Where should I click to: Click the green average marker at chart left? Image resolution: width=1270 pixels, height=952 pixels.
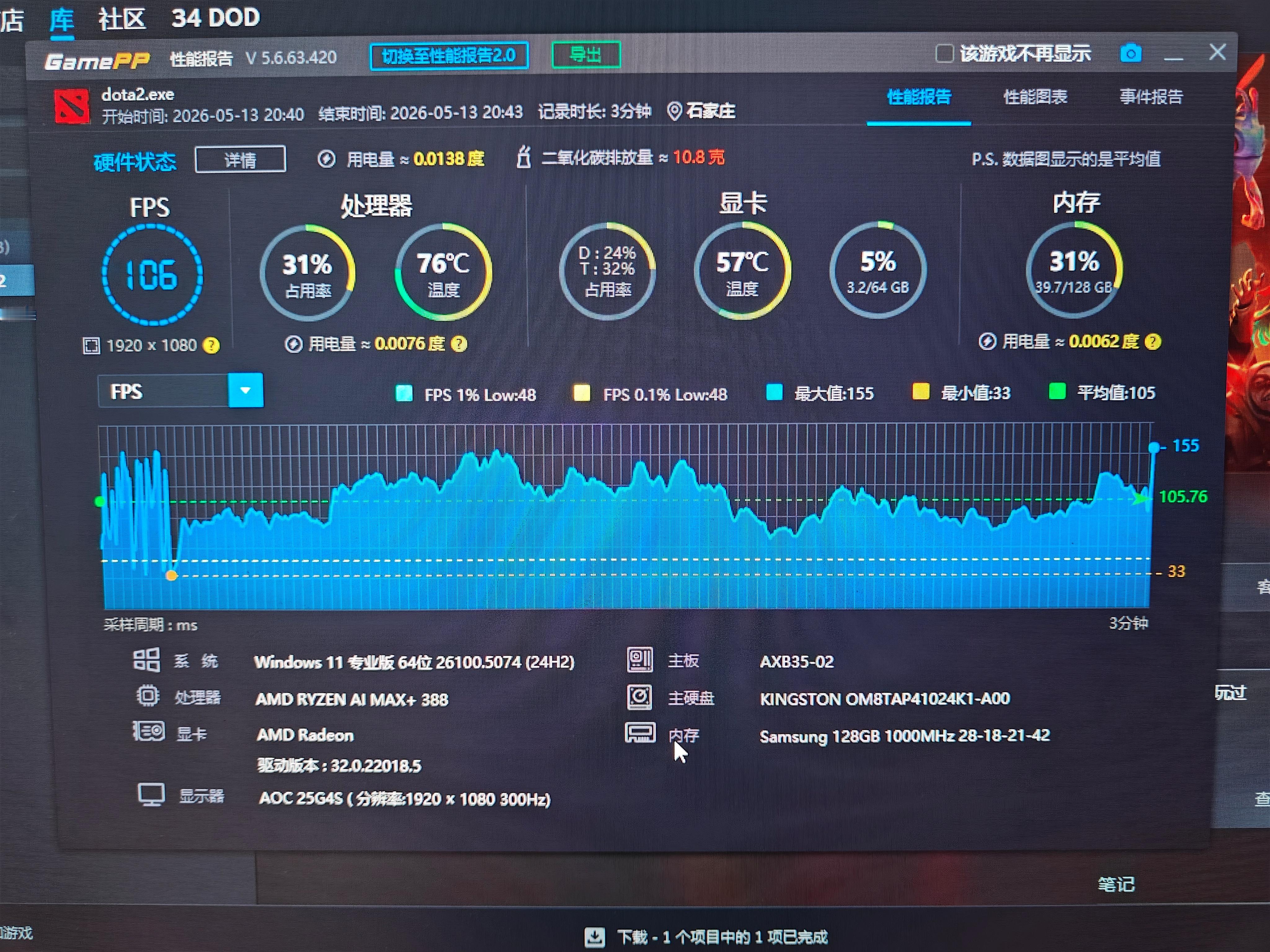99,501
